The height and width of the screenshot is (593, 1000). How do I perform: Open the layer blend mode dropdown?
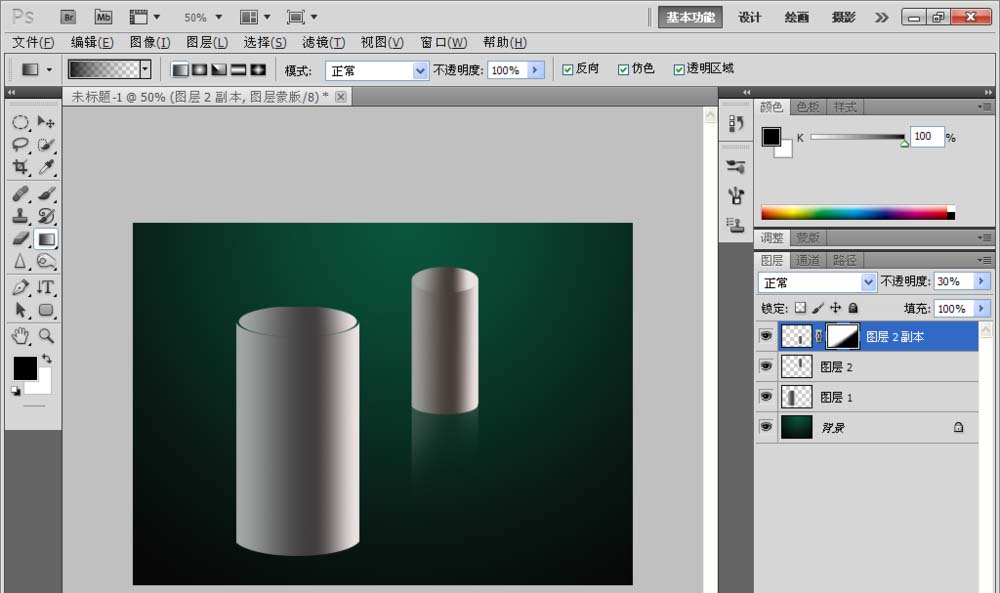[868, 282]
